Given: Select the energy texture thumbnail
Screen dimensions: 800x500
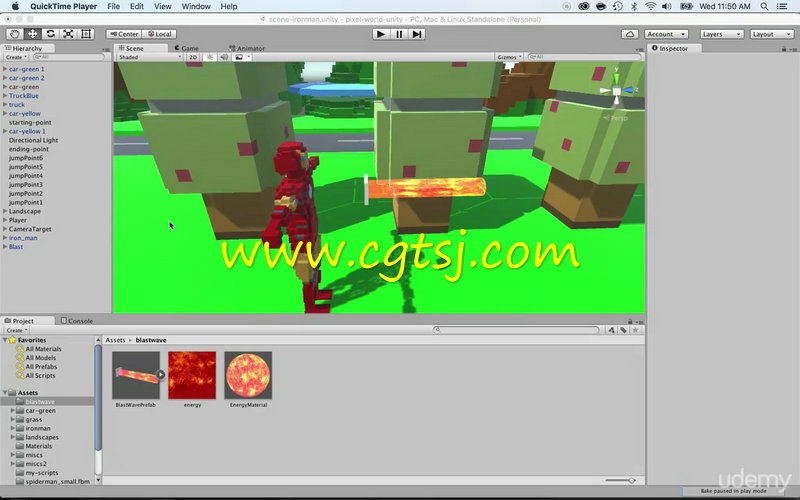Looking at the screenshot, I should click(192, 375).
